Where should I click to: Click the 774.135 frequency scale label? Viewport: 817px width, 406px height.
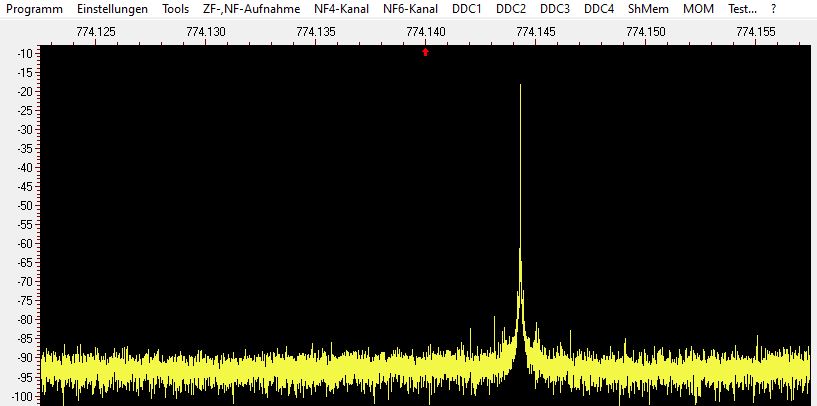(316, 32)
